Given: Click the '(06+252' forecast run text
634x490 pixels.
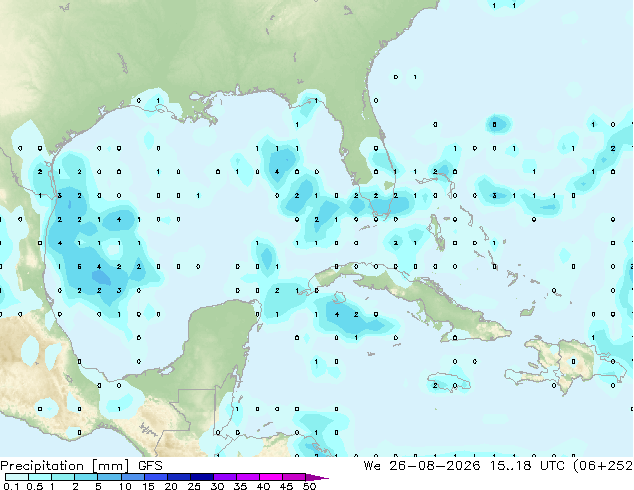Looking at the screenshot, I should coord(603,466).
